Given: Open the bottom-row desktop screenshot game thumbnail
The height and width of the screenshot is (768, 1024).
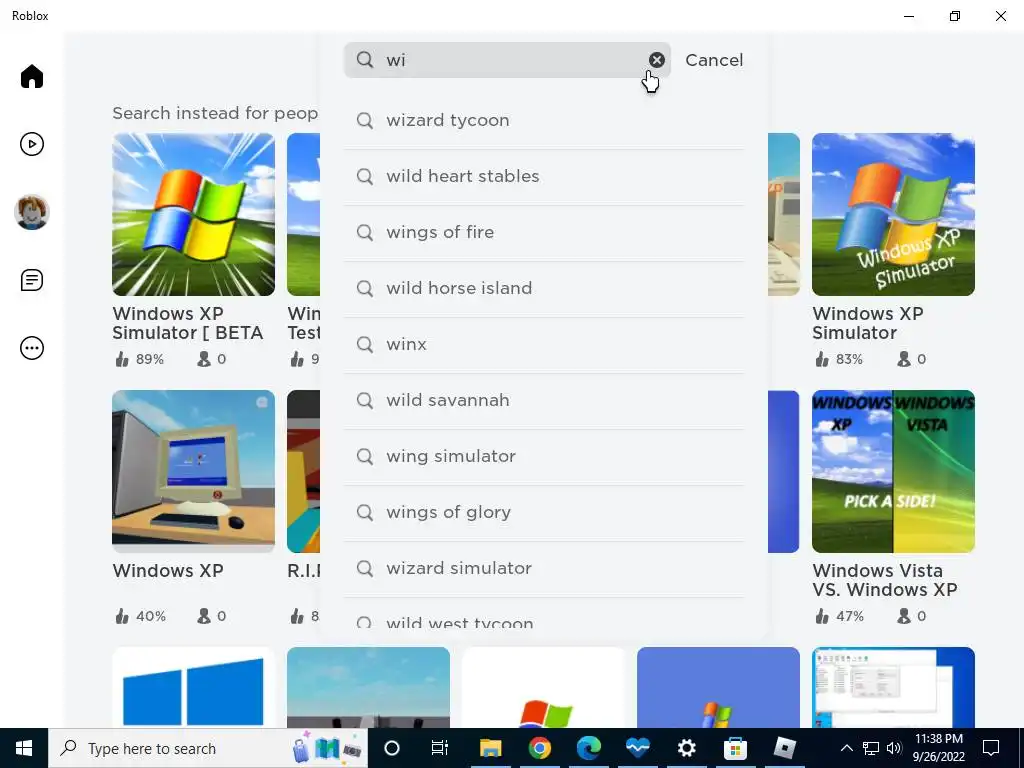Looking at the screenshot, I should [893, 687].
